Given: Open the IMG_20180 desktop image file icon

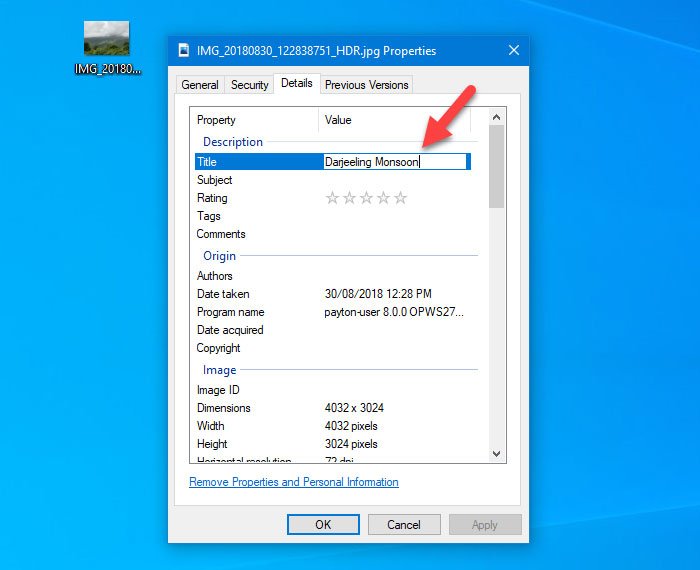Looking at the screenshot, I should click(107, 47).
